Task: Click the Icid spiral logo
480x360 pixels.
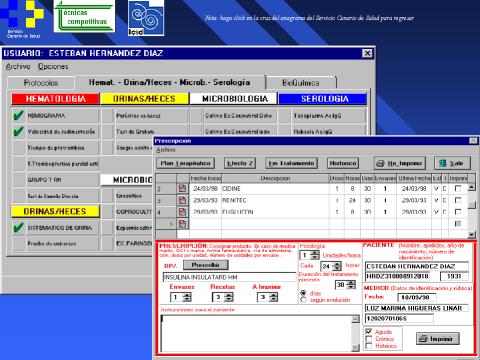Action: 146,18
